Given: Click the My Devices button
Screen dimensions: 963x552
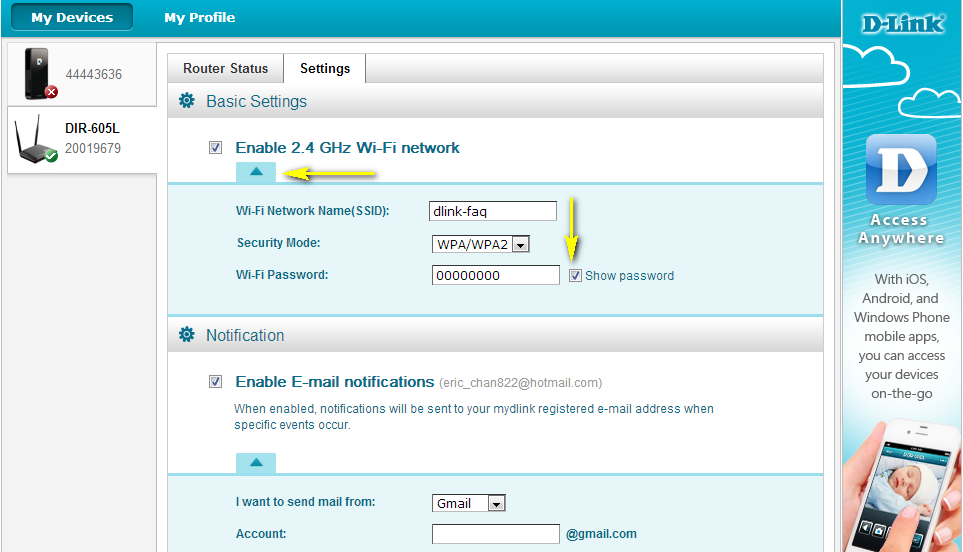Looking at the screenshot, I should [x=72, y=17].
